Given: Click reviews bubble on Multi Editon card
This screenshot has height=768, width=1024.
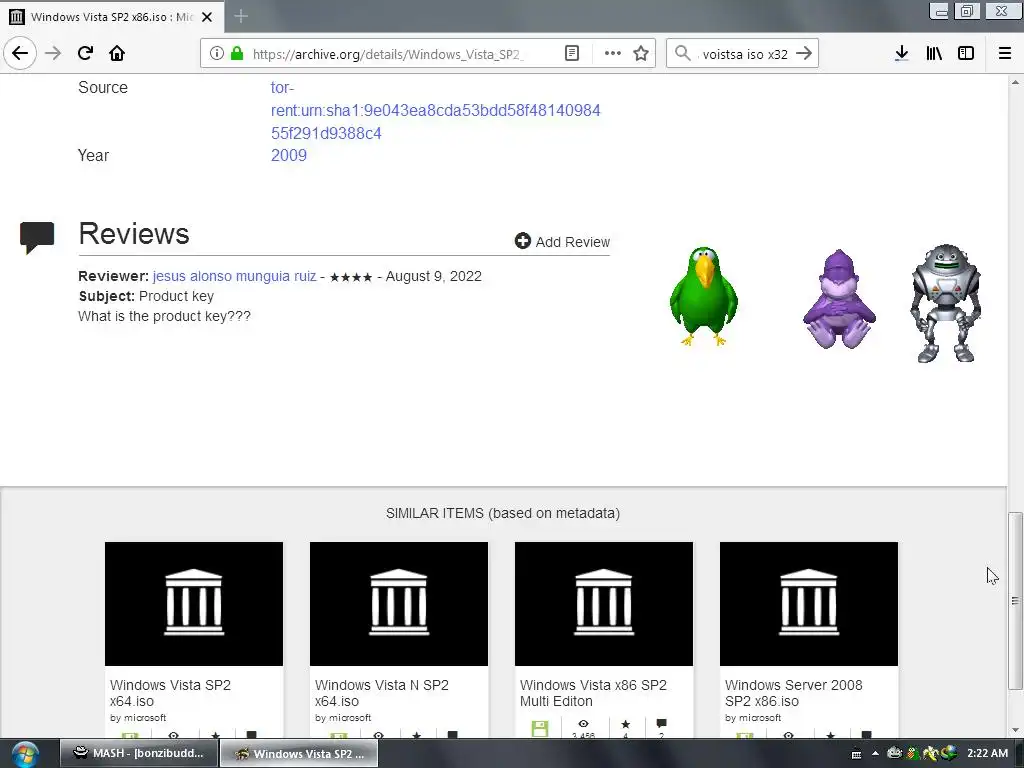Looking at the screenshot, I should (x=662, y=724).
